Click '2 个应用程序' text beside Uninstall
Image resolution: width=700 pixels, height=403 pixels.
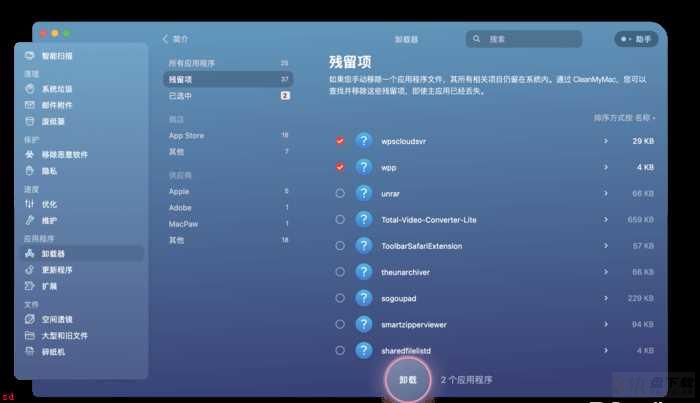coord(467,380)
